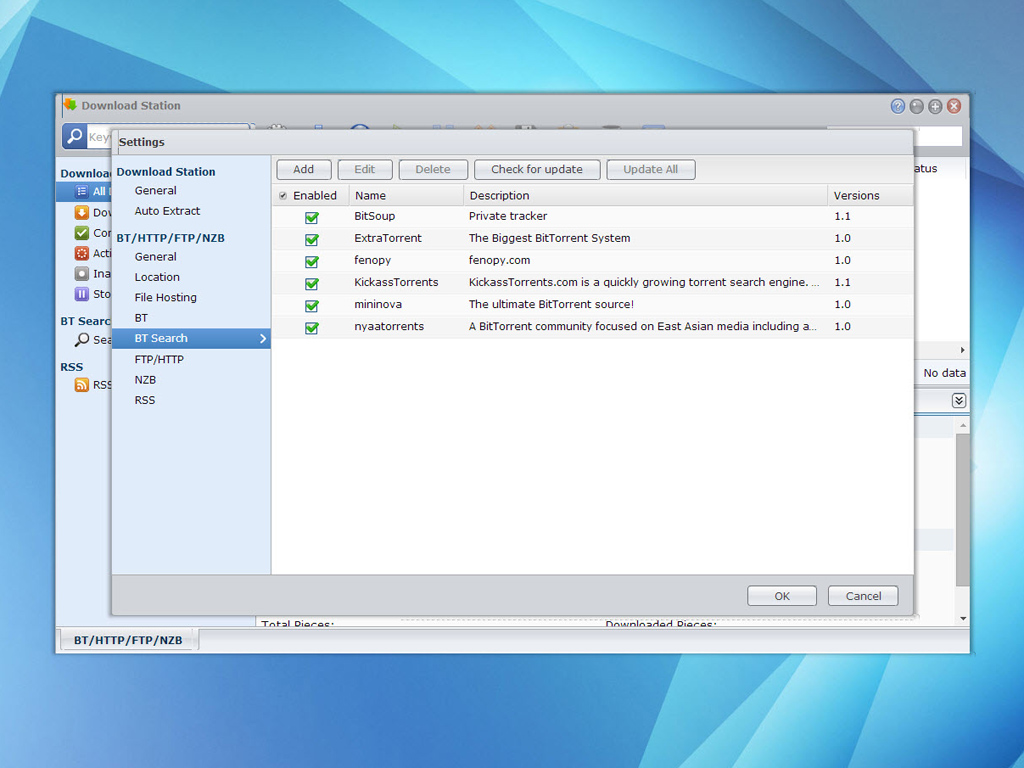Click 'The ultimate BitTorrent source!' description

pyautogui.click(x=551, y=304)
